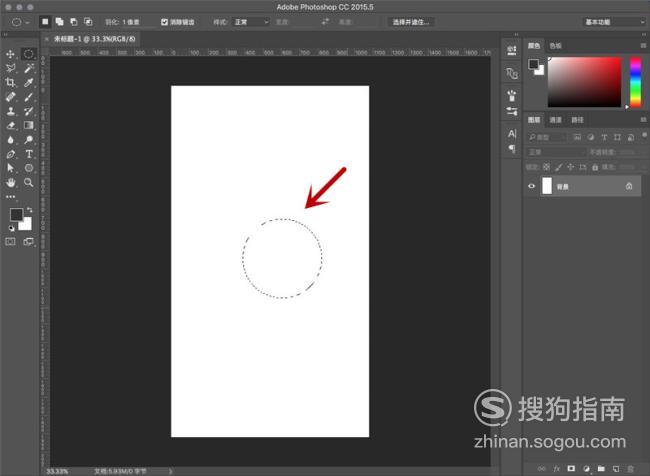Create a new layer group folder icon
This screenshot has height=476, width=650.
[601, 469]
